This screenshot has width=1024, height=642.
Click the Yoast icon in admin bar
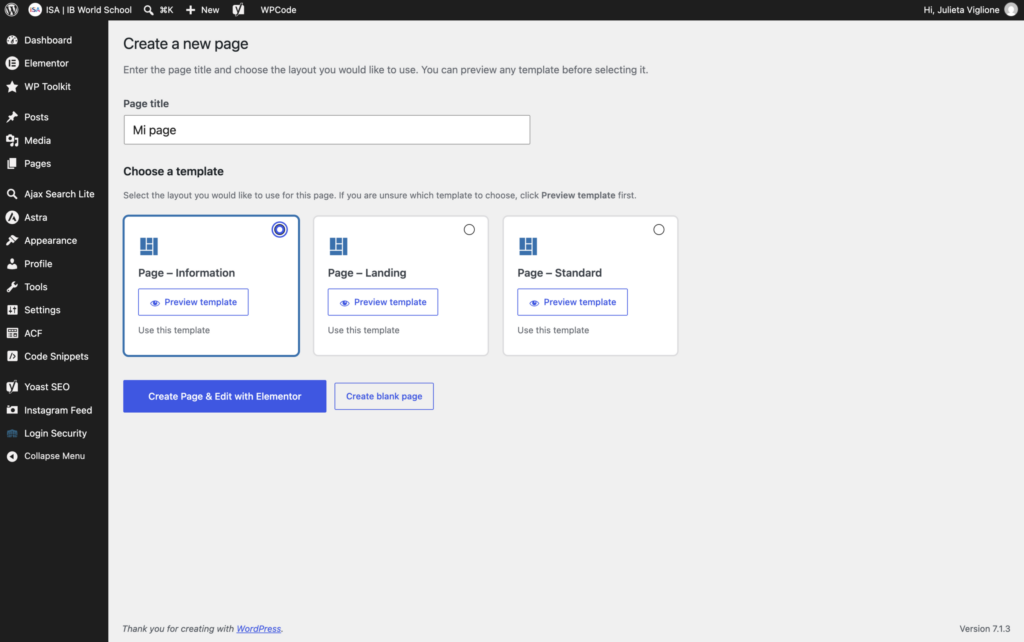(238, 10)
